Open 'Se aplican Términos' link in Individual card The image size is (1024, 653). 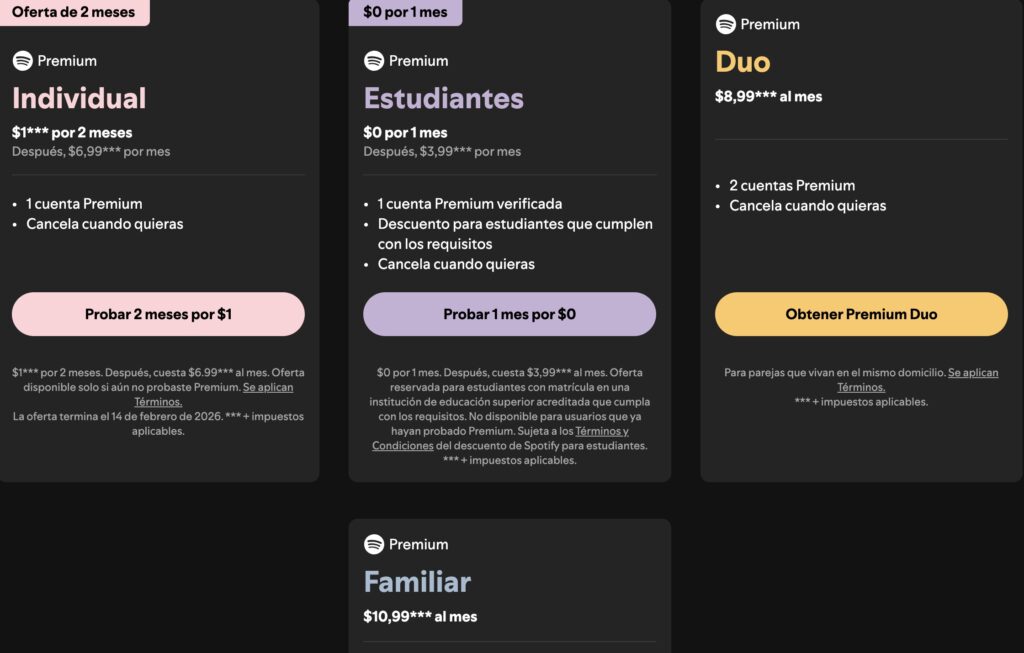pyautogui.click(x=267, y=387)
